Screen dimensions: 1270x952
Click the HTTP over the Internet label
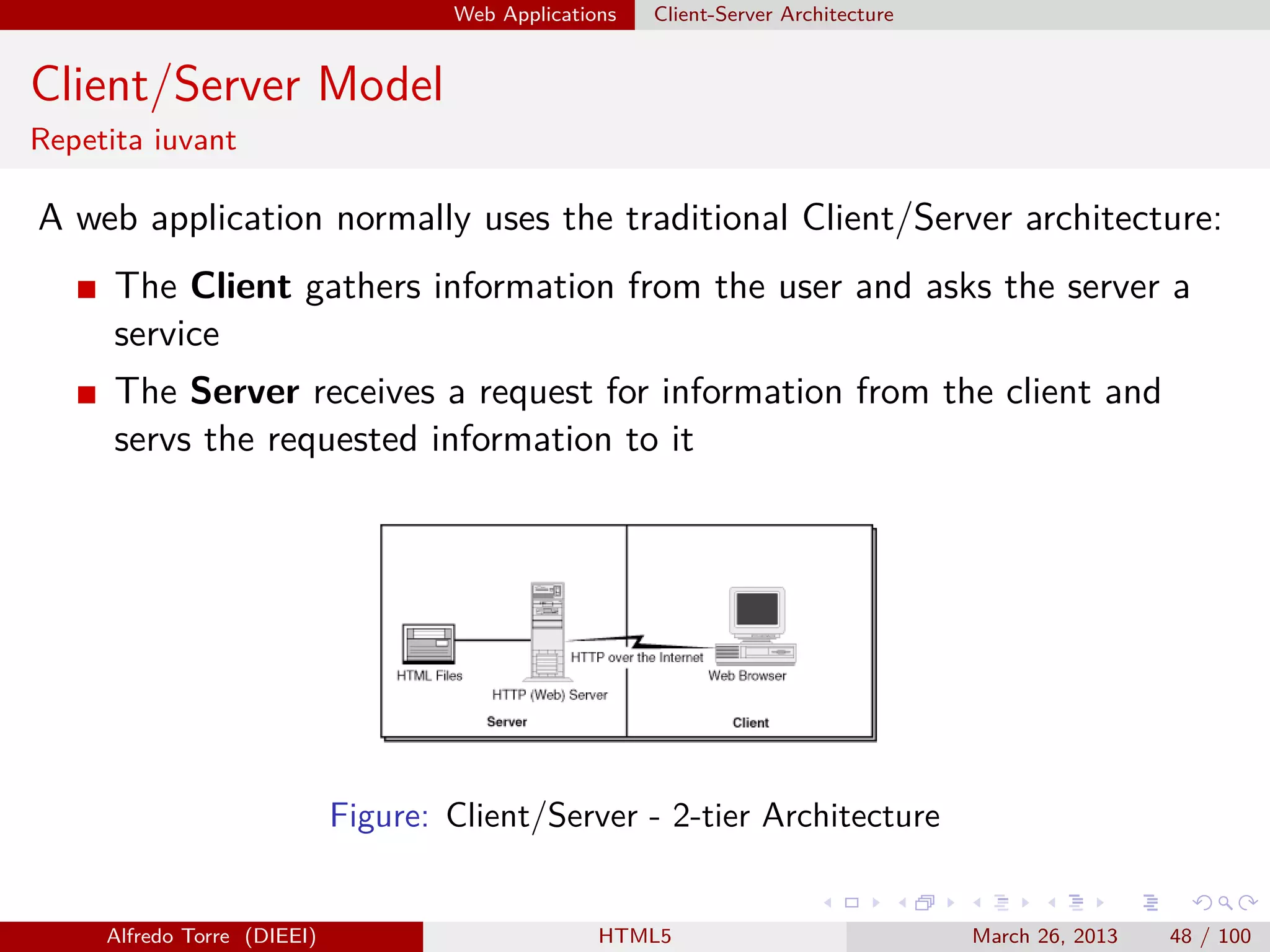point(637,658)
